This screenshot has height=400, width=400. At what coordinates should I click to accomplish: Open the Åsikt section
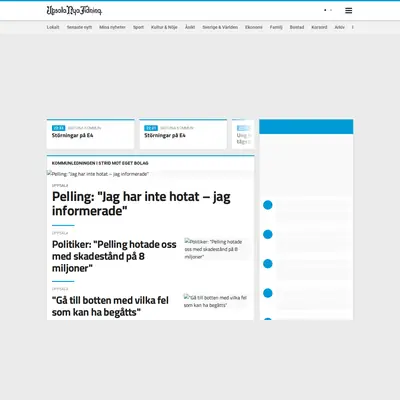point(190,27)
